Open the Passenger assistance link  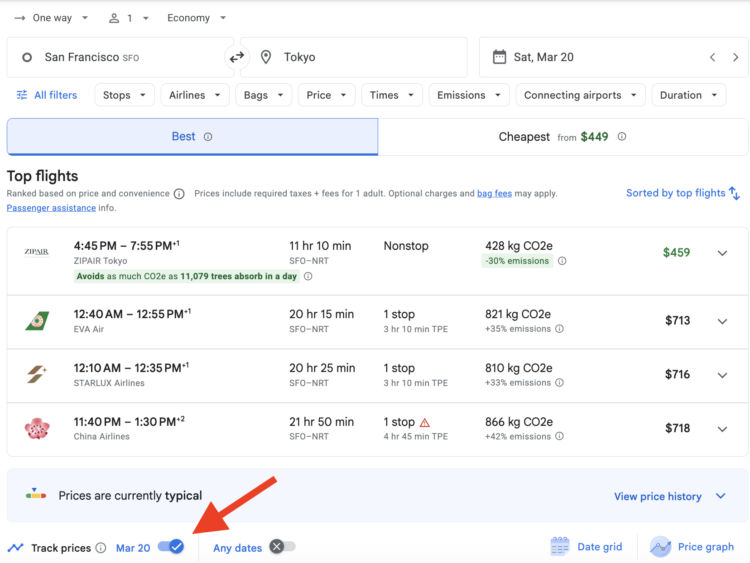coord(51,208)
